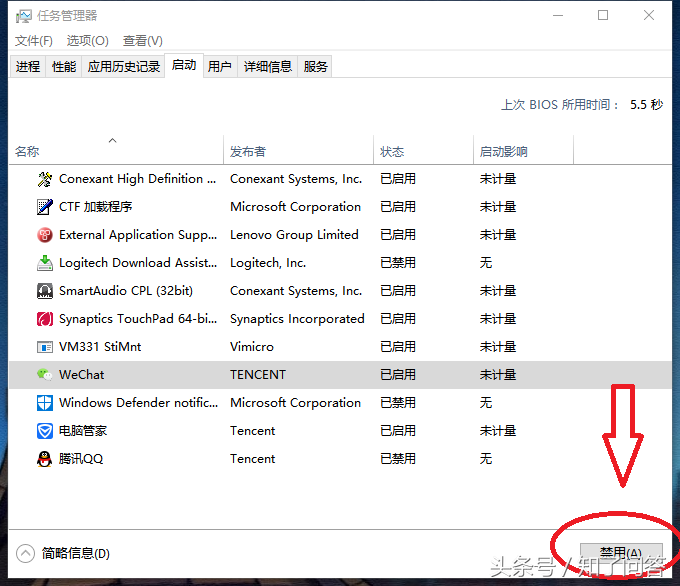
Task: Click 已启用 status in VM331 StiMnt row
Action: [x=398, y=347]
